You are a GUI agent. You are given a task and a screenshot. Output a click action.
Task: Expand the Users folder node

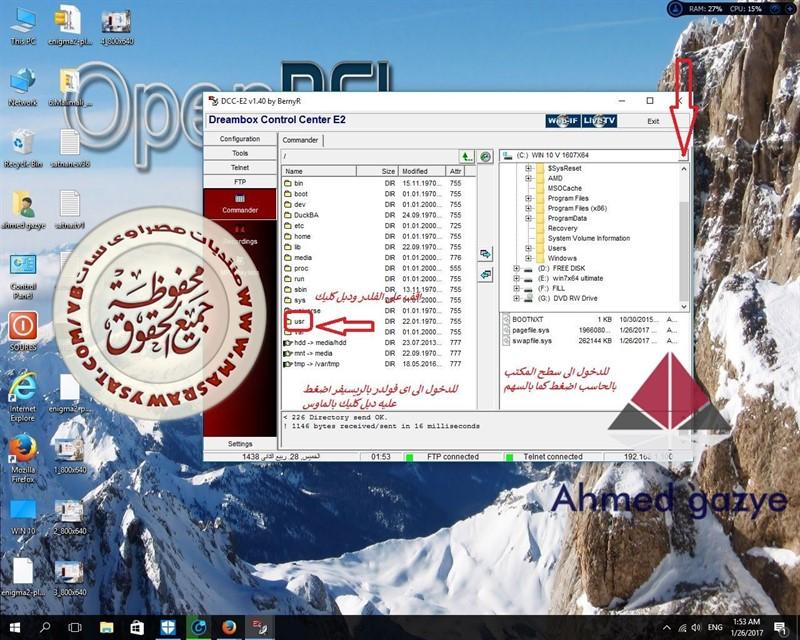point(528,249)
